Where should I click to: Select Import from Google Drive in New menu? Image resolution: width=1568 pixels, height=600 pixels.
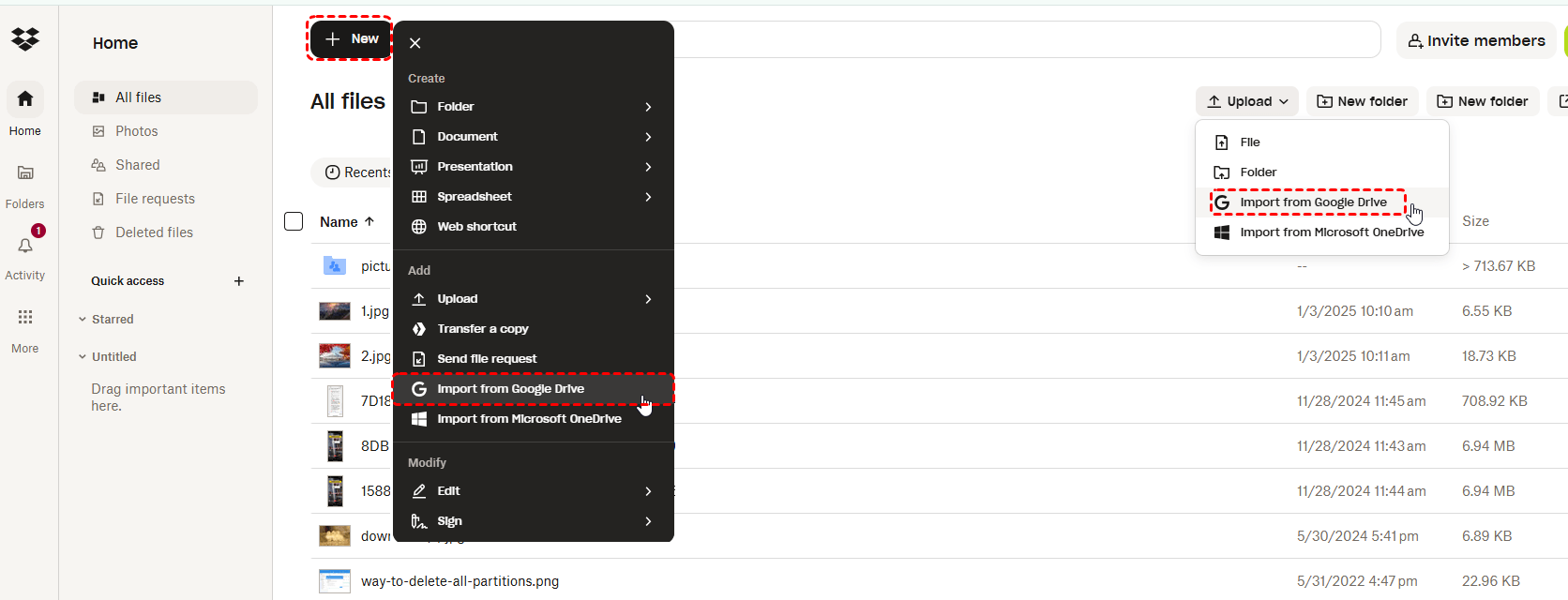coord(533,389)
